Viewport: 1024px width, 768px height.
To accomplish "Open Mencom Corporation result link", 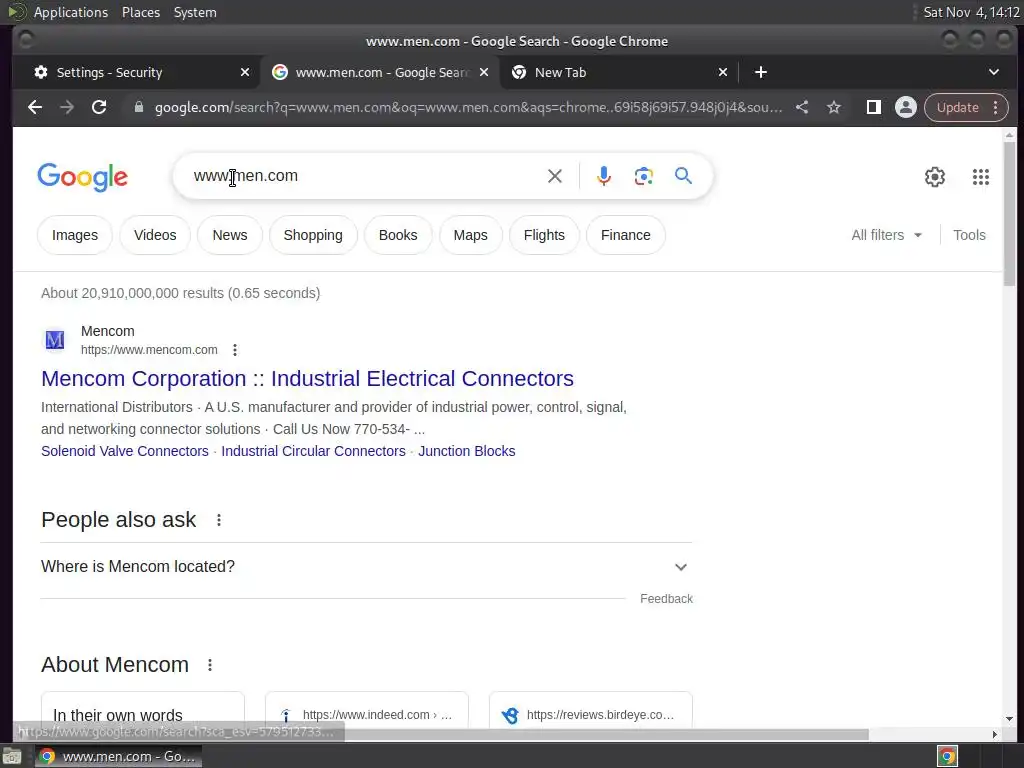I will (x=308, y=379).
